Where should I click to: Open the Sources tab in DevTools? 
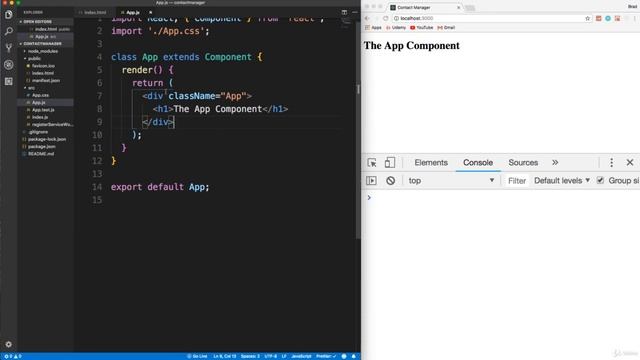[523, 162]
